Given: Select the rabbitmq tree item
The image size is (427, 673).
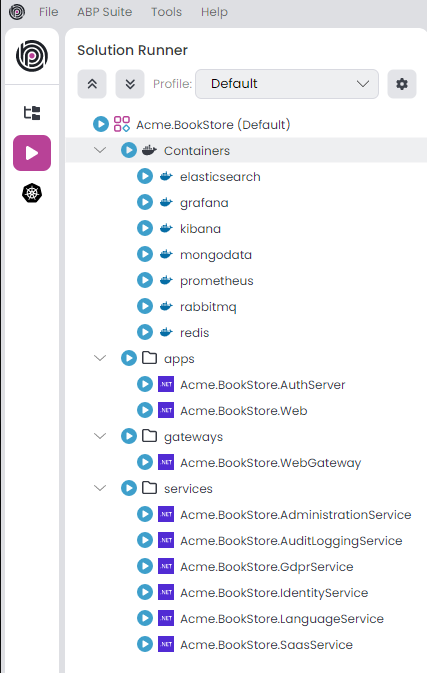Looking at the screenshot, I should tap(208, 307).
